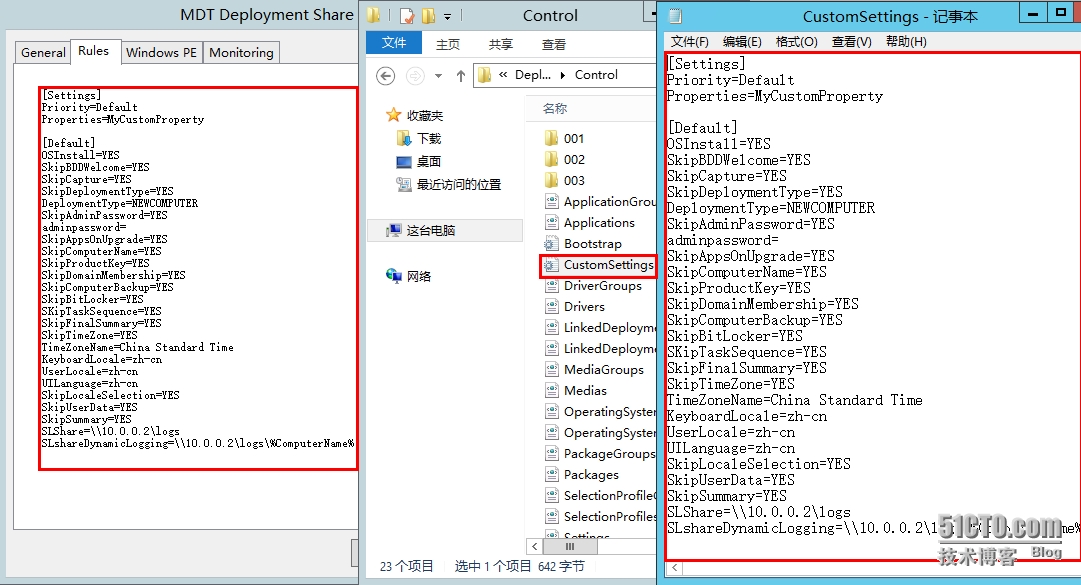Select the Packages file icon
The image size is (1081, 585).
pos(552,475)
